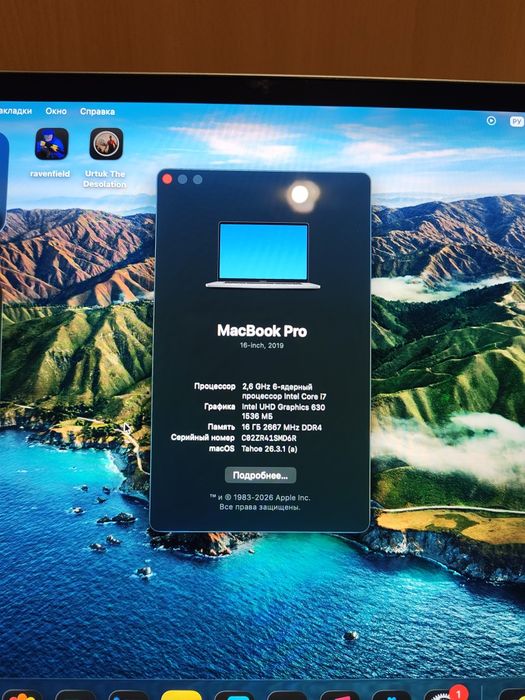Click the Серийный номер label
525x700 pixels.
pyautogui.click(x=203, y=438)
